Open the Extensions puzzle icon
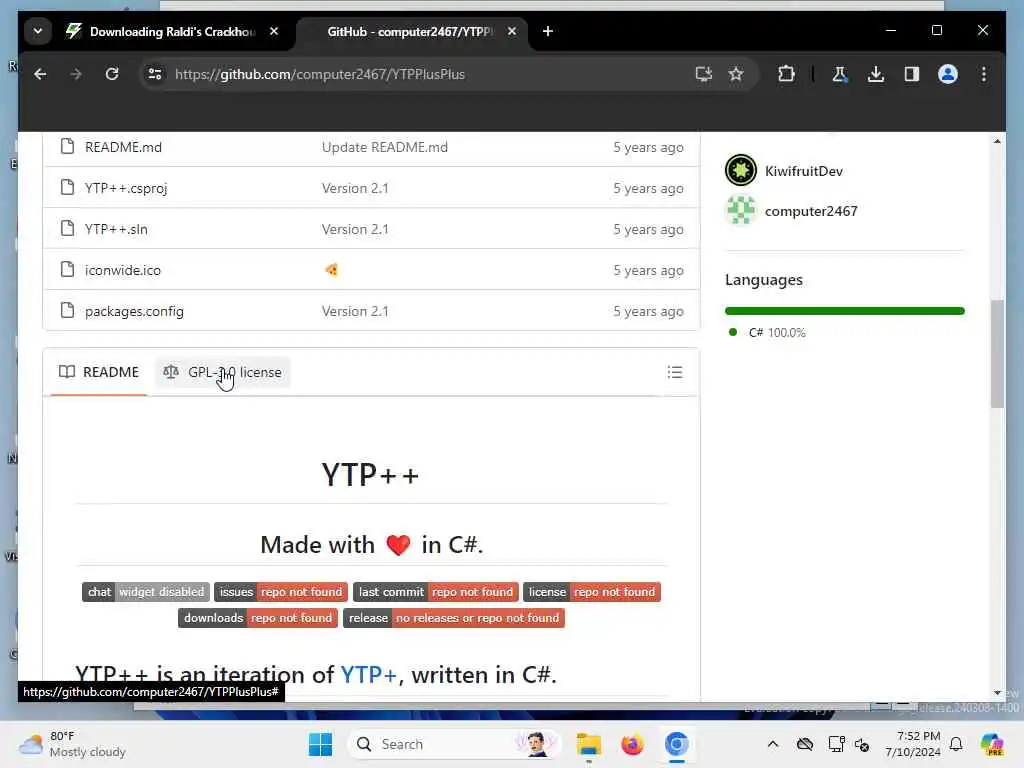This screenshot has width=1024, height=768. point(786,74)
